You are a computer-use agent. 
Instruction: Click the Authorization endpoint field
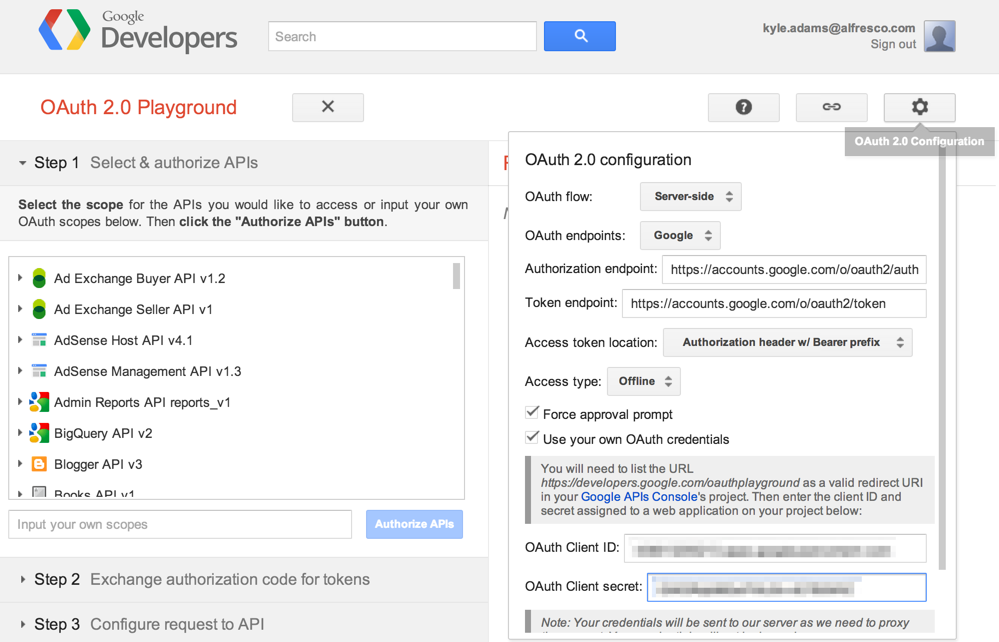[794, 269]
